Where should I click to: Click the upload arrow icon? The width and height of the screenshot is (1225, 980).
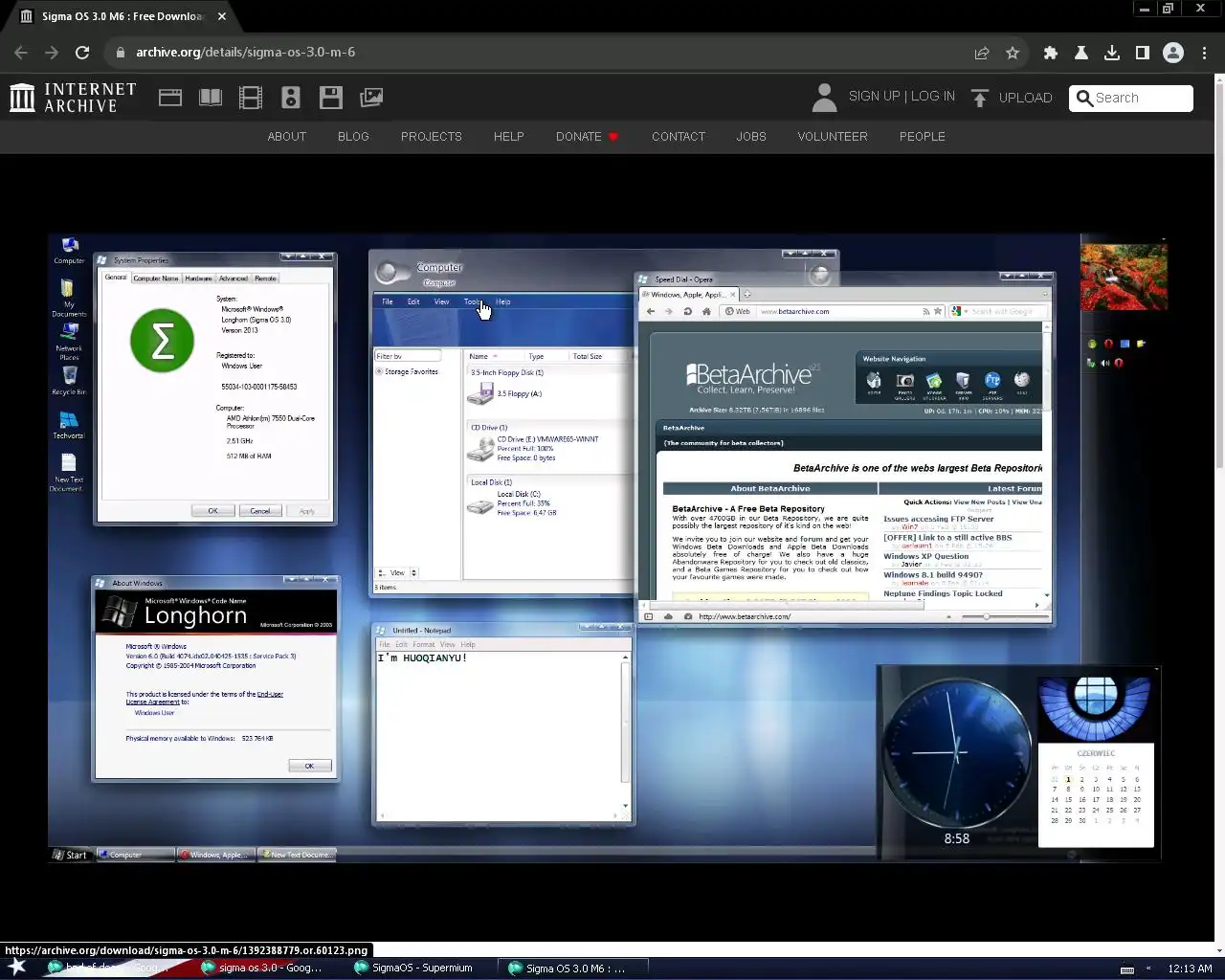point(979,98)
